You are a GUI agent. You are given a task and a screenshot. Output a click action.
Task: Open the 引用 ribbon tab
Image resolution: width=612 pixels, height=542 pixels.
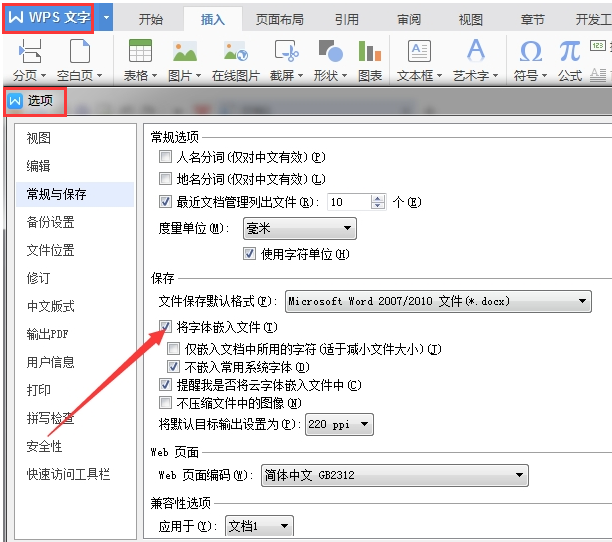(x=347, y=19)
